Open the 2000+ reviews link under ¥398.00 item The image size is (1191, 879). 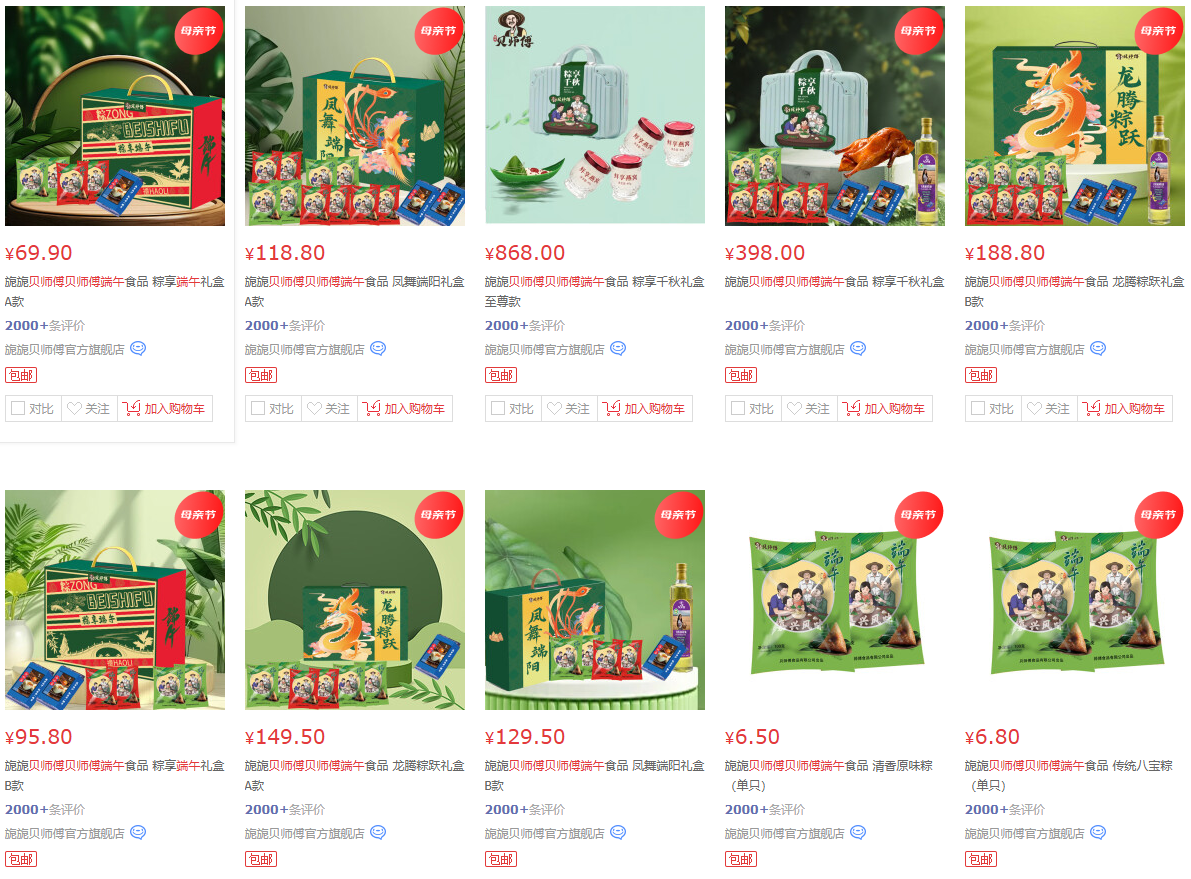tap(765, 325)
